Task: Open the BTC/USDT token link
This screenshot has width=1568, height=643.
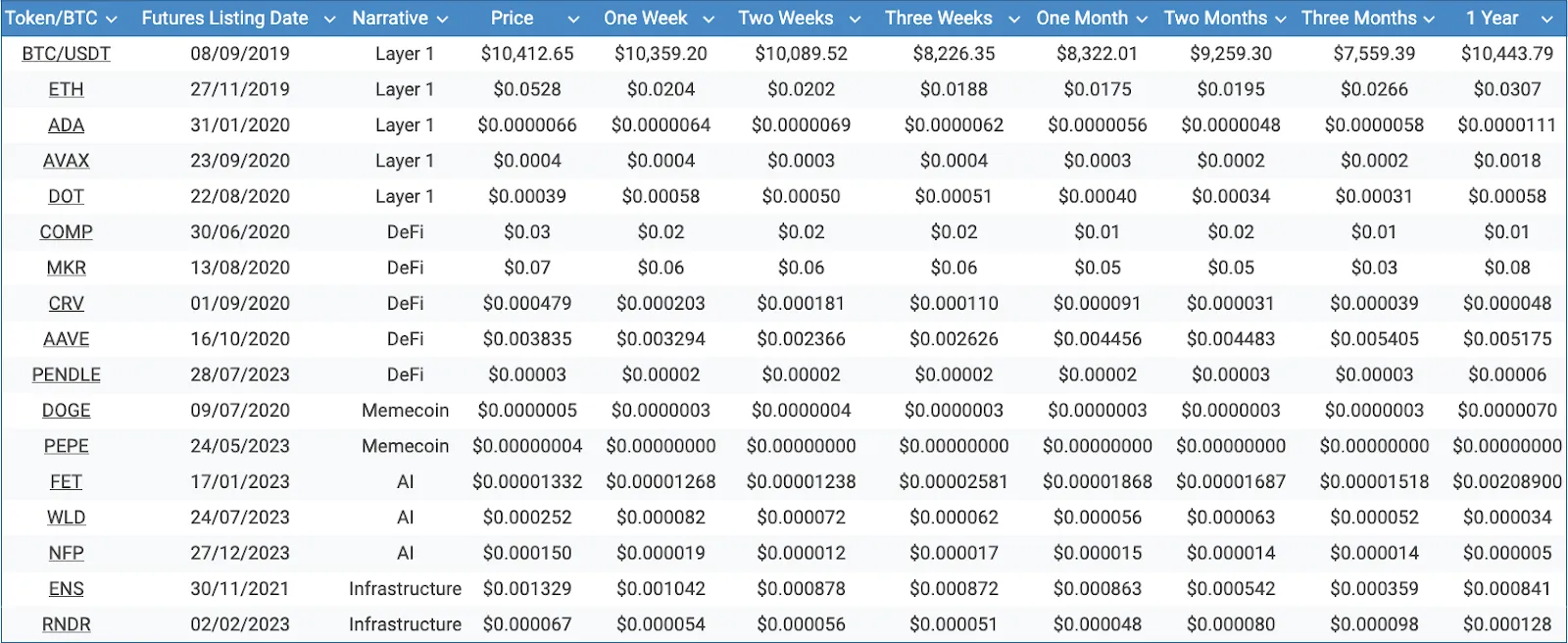Action: point(66,54)
